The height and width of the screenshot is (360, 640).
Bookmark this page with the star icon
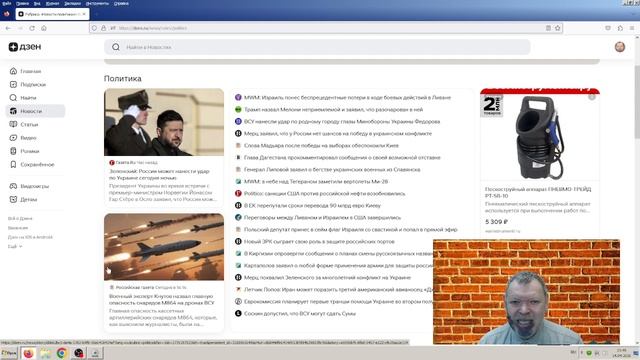point(558,28)
